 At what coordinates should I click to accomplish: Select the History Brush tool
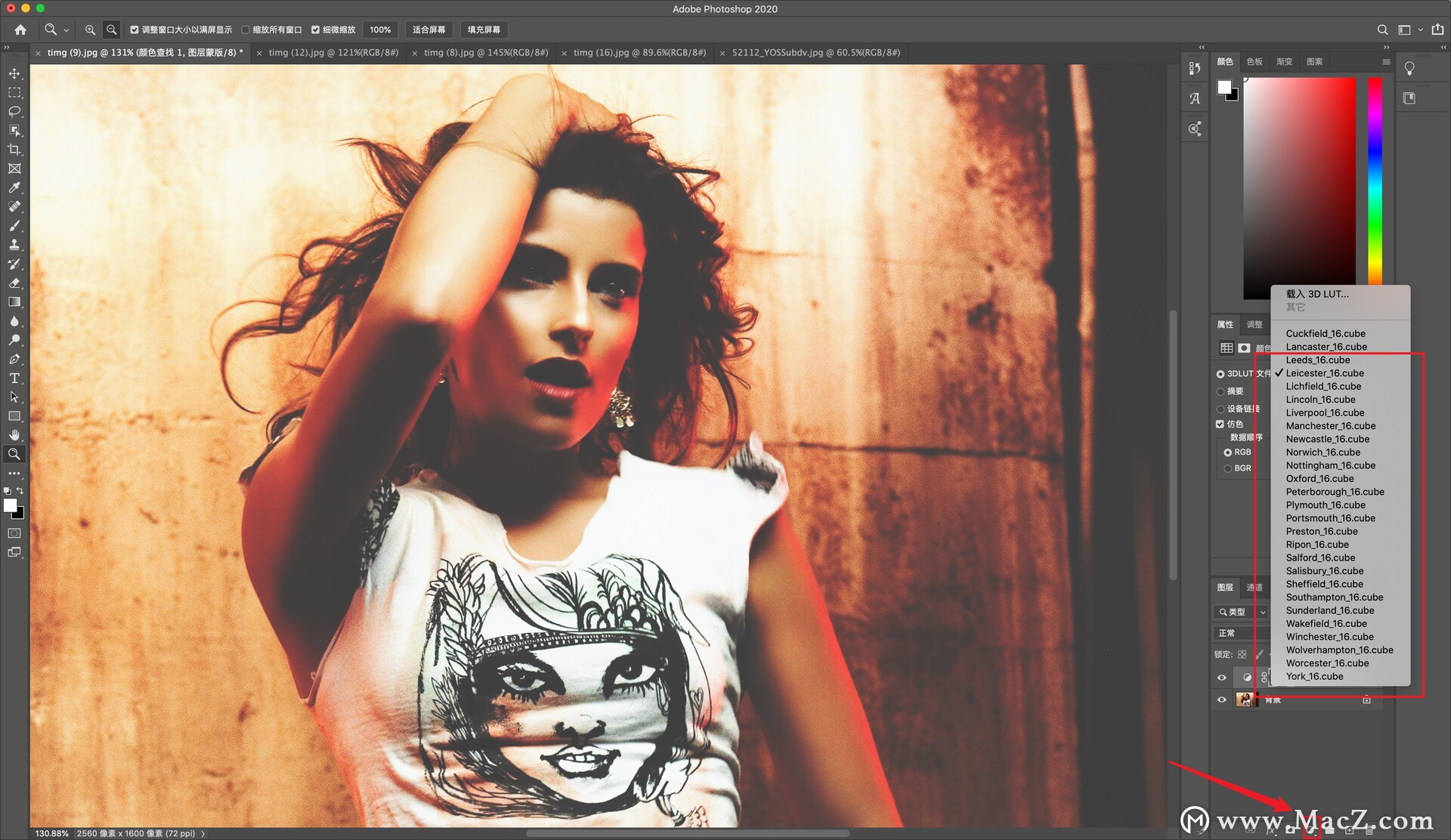coord(14,264)
